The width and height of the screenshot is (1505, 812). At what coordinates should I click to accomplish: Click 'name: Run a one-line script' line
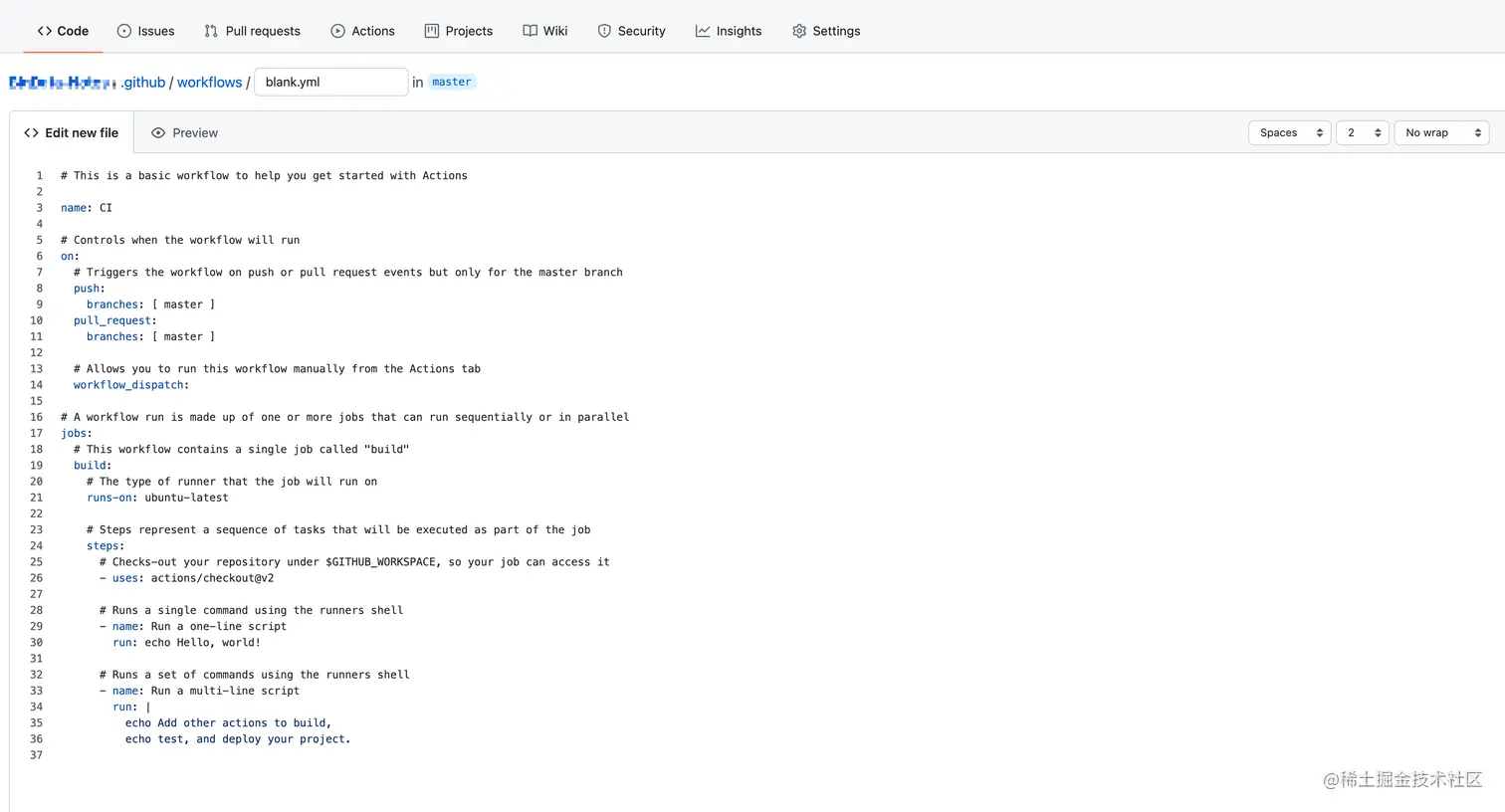click(x=193, y=626)
